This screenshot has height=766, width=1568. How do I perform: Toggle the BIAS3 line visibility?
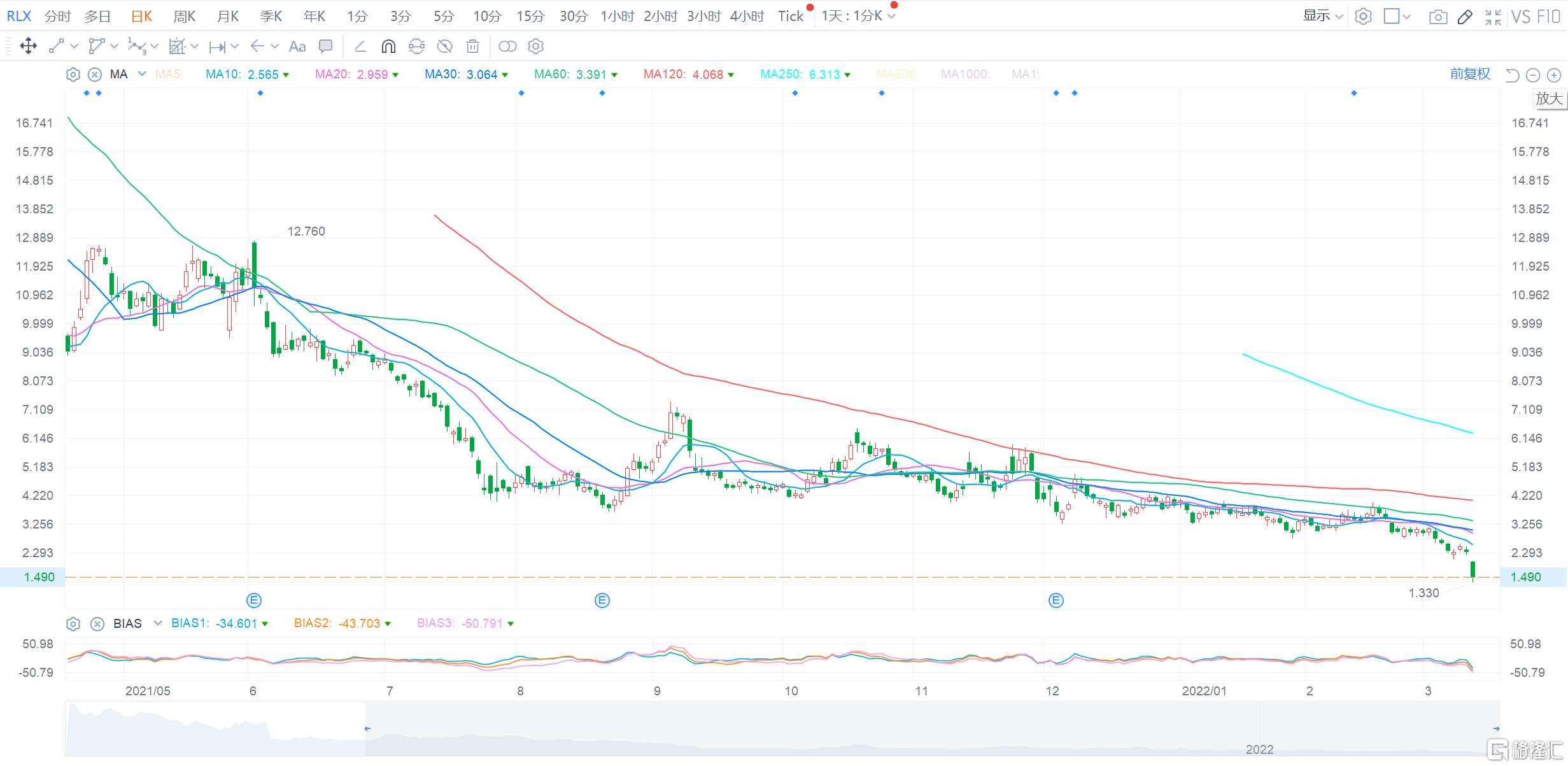465,623
